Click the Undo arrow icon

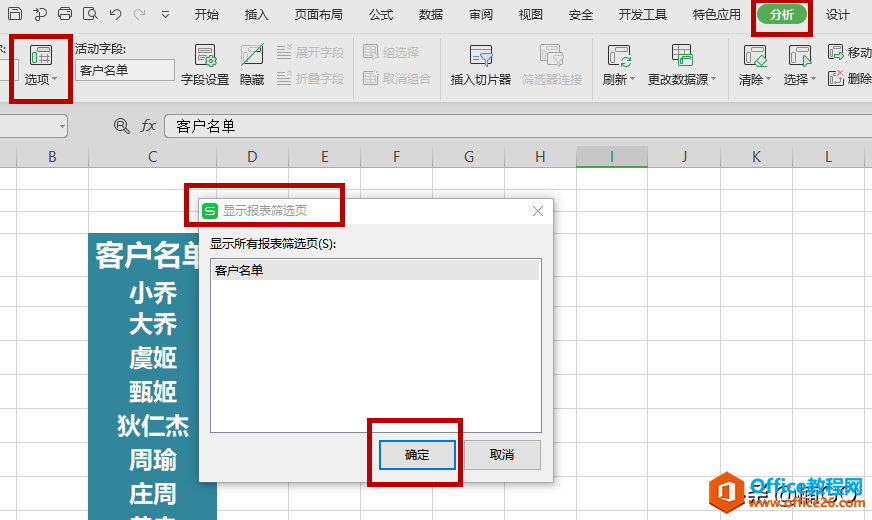pyautogui.click(x=115, y=14)
